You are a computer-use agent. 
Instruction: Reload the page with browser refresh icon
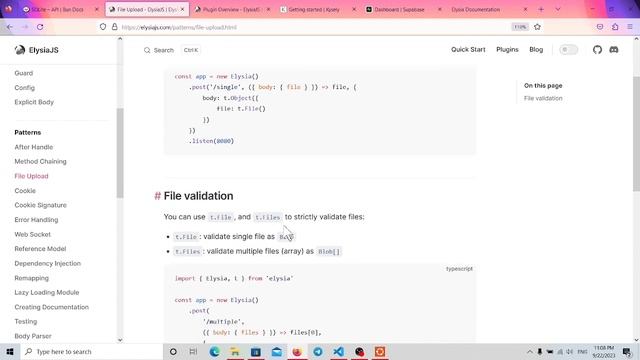click(40, 27)
